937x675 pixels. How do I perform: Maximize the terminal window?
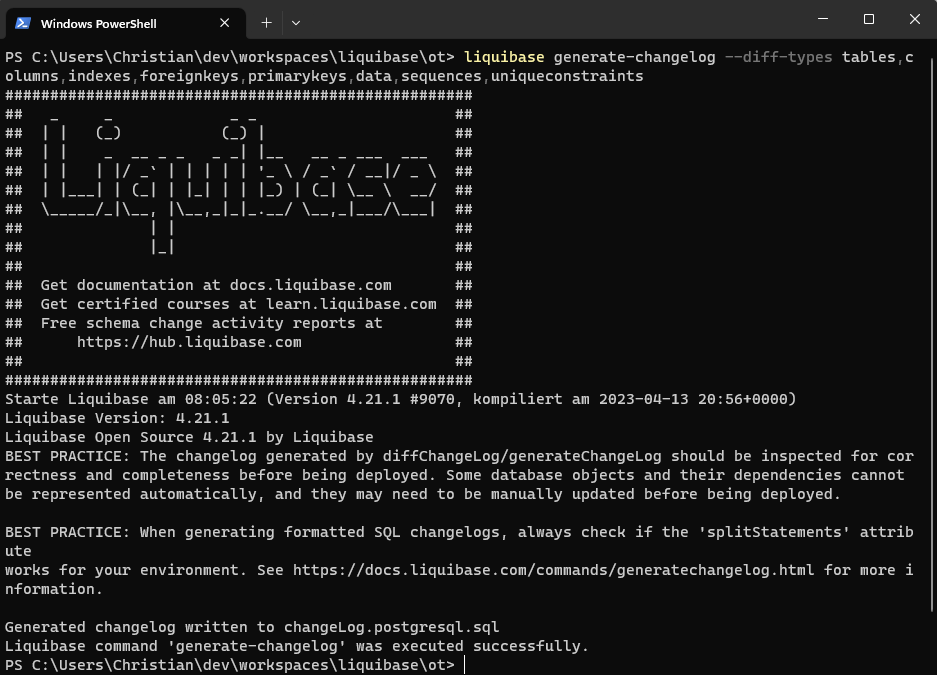tap(868, 20)
